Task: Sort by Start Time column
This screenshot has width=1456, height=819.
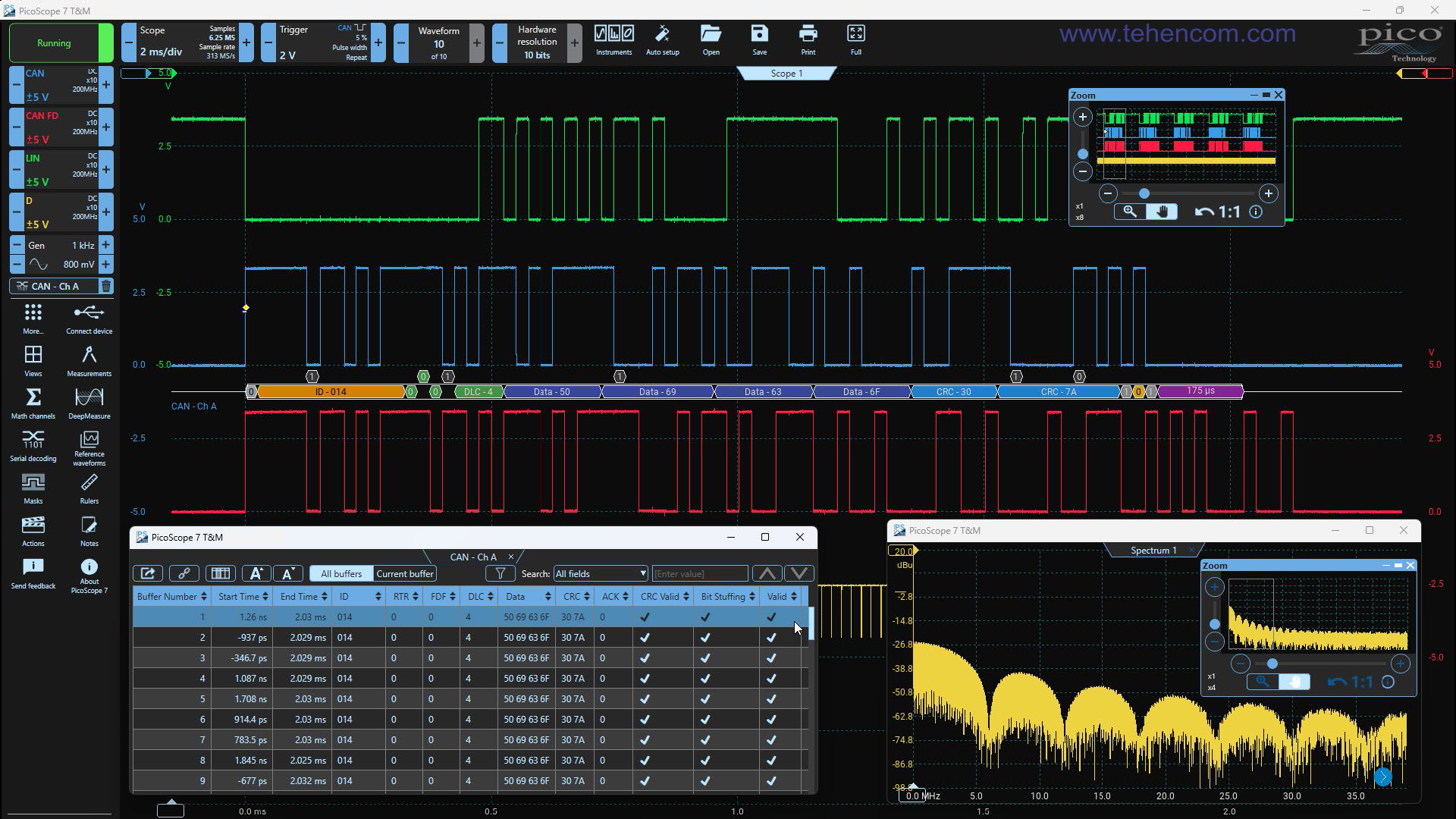Action: point(243,596)
